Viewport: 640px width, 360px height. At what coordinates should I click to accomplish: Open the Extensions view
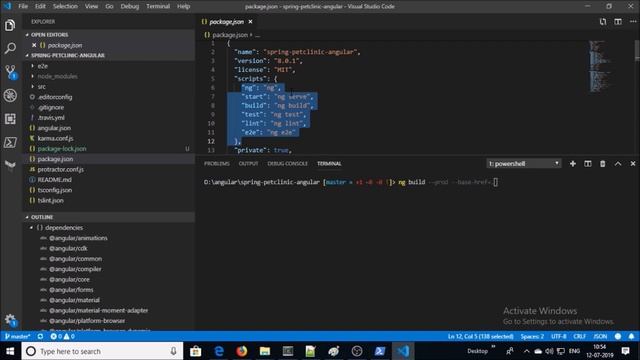click(10, 119)
